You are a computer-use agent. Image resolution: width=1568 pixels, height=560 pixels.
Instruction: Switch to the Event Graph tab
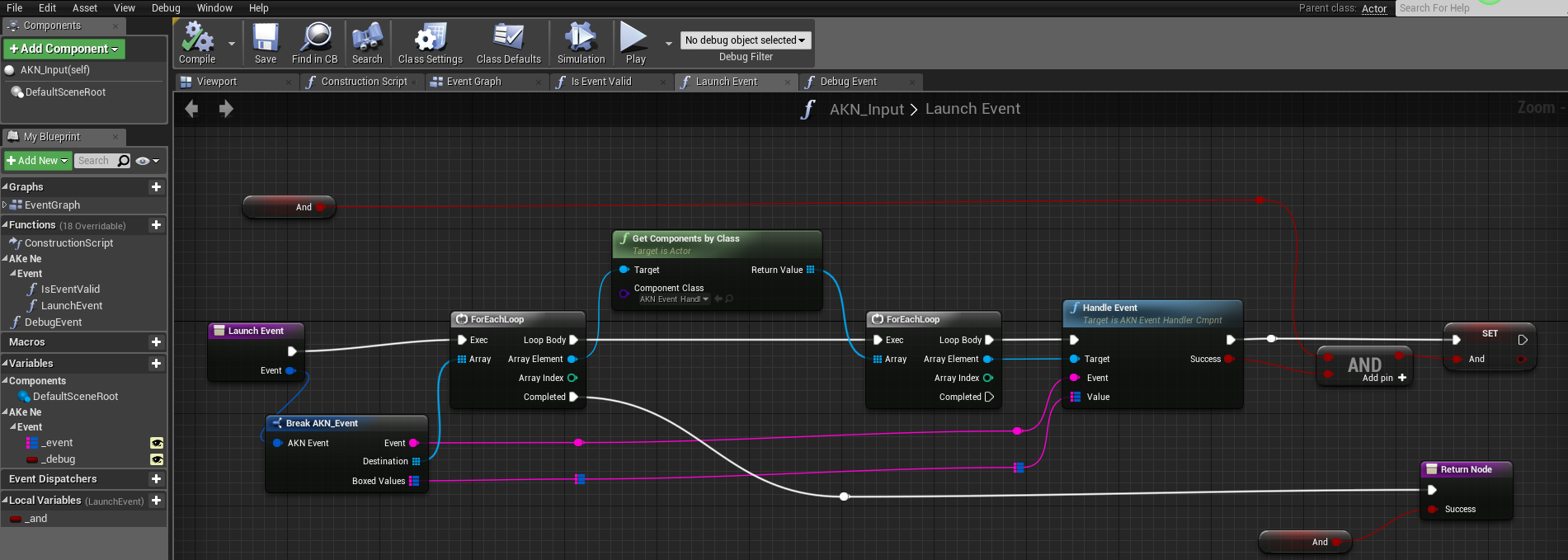(x=487, y=82)
